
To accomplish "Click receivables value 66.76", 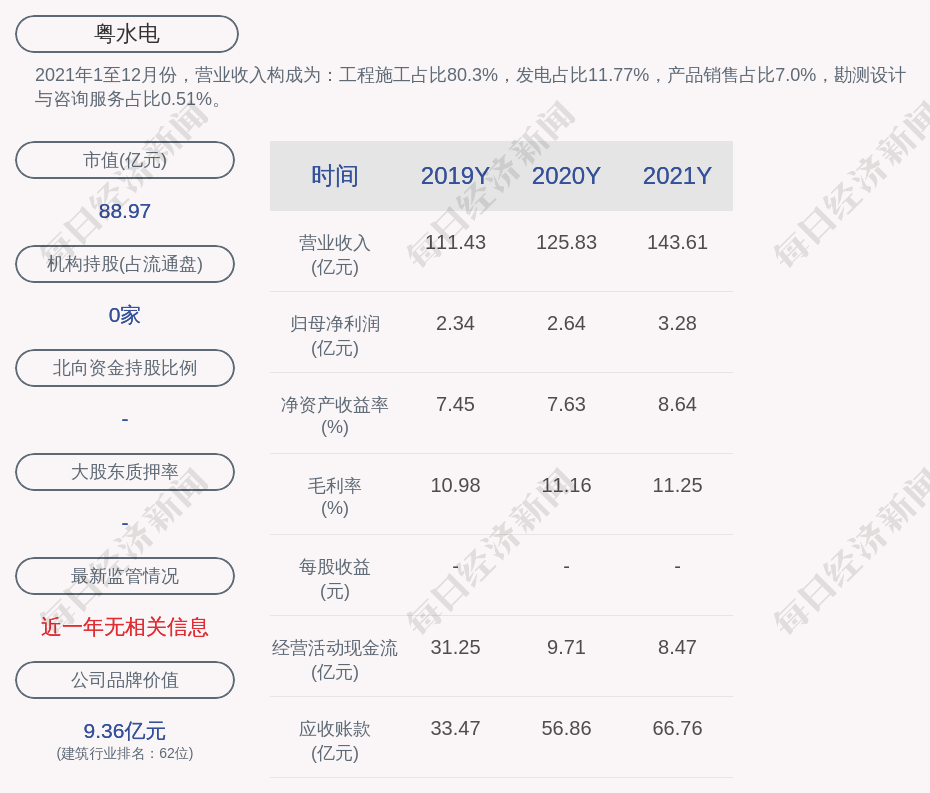I will (x=677, y=728).
